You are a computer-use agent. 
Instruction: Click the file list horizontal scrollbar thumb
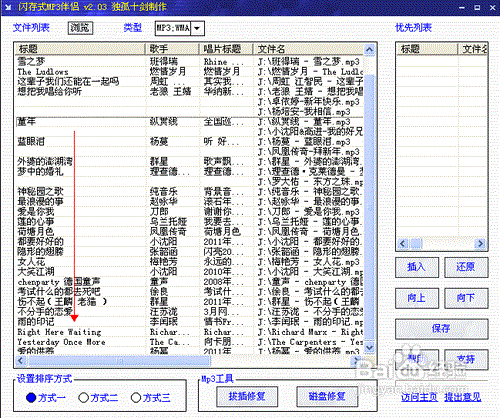119,361
